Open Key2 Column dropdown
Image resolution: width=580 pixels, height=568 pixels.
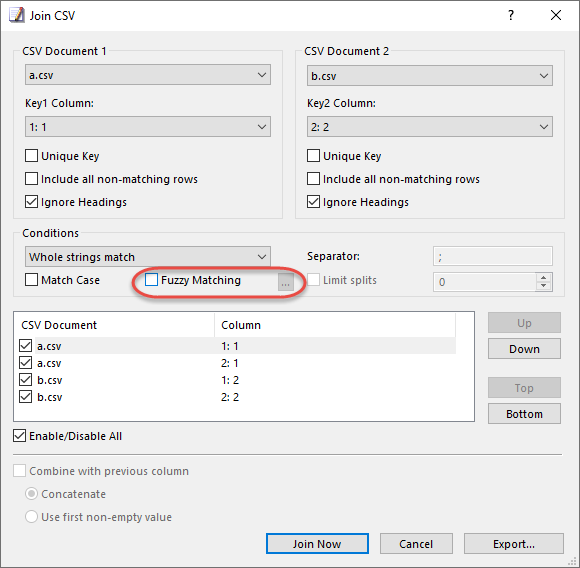429,127
